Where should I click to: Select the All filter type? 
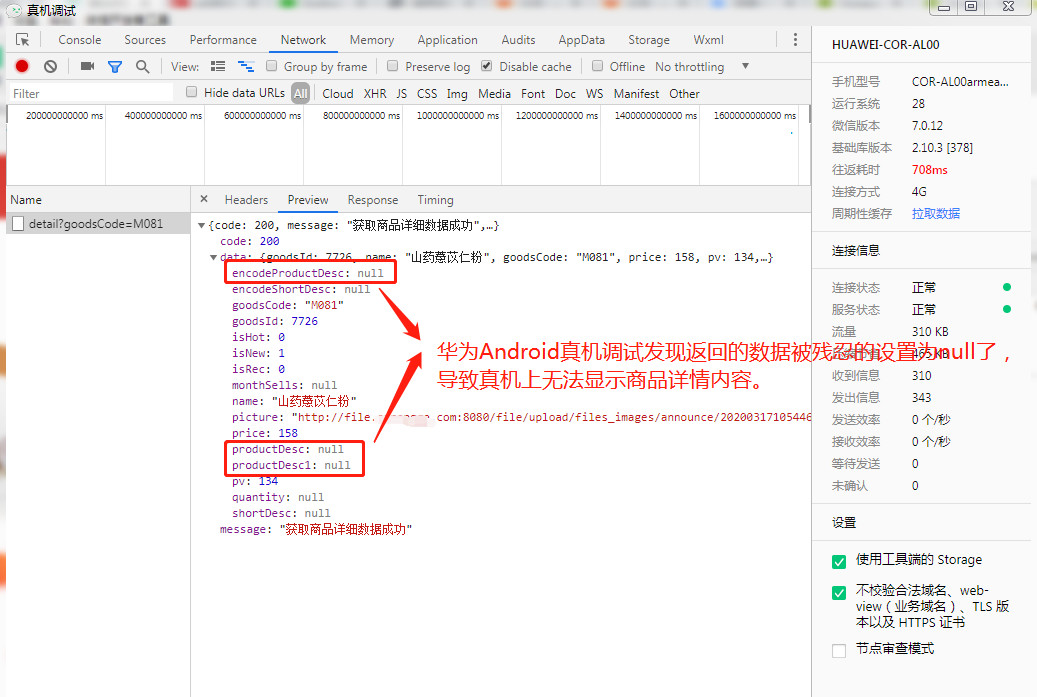pos(300,93)
